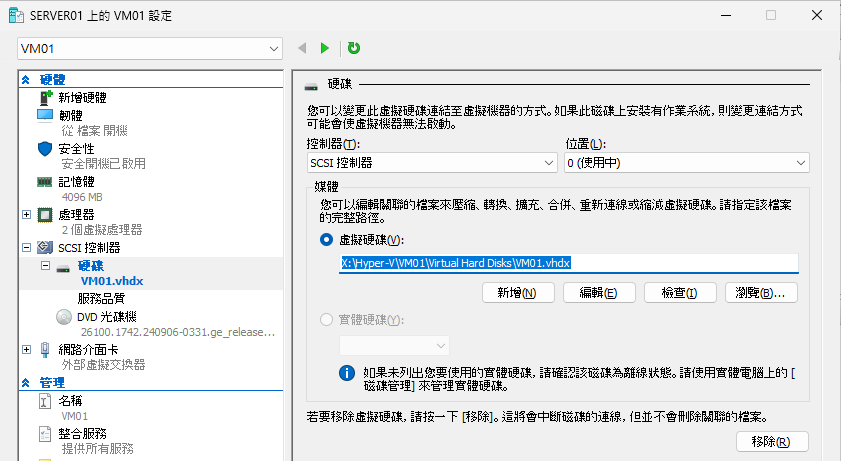Select the DVD 光碟機 disc icon
This screenshot has height=461, width=841.
(x=63, y=316)
